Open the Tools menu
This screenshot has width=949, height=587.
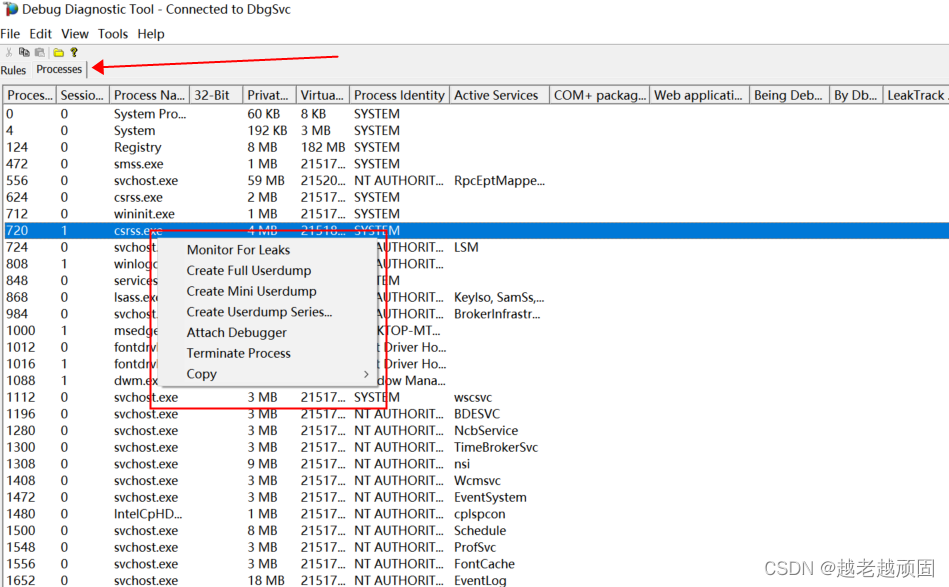(113, 34)
